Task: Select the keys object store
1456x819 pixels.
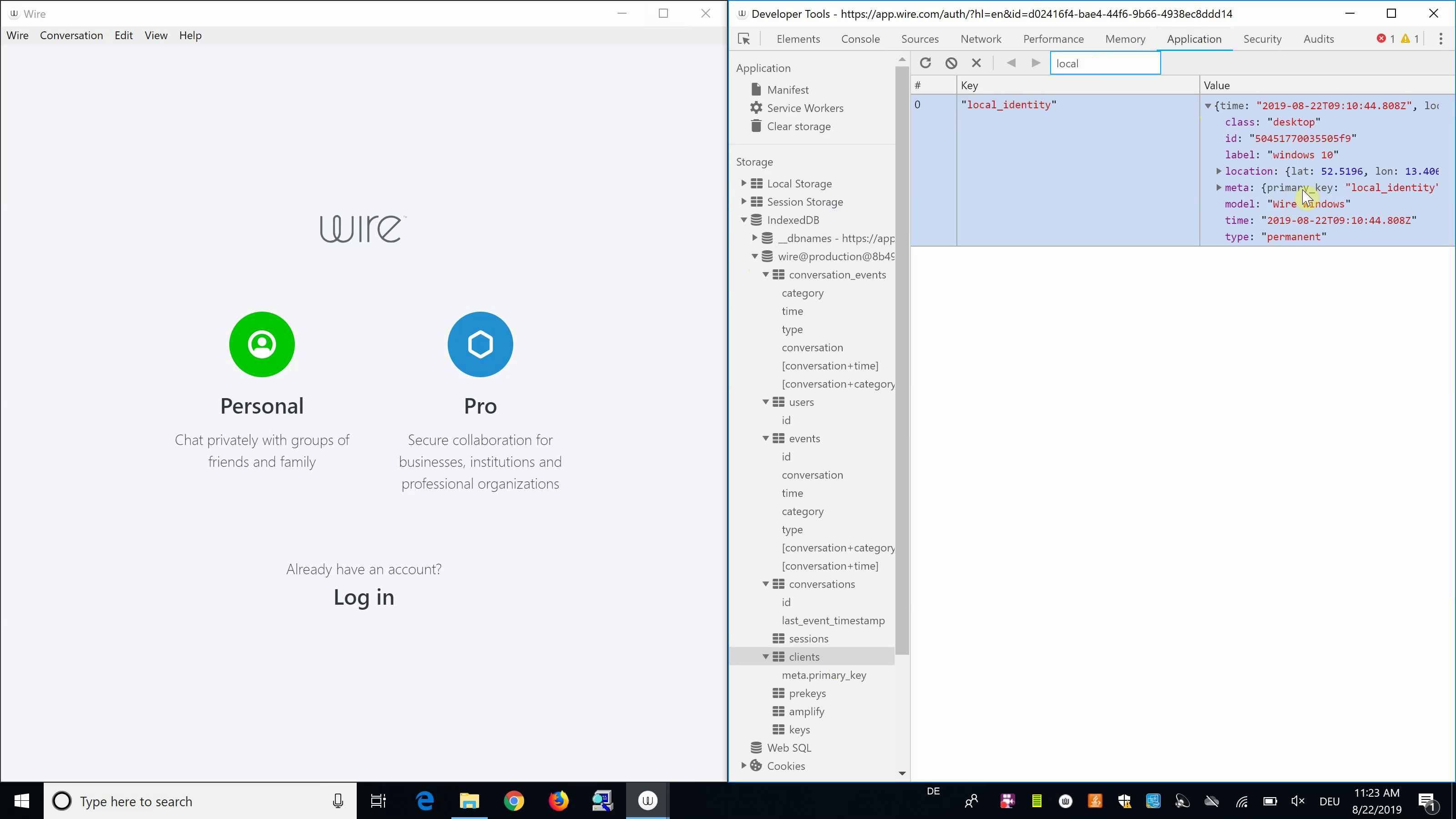Action: coord(799,729)
